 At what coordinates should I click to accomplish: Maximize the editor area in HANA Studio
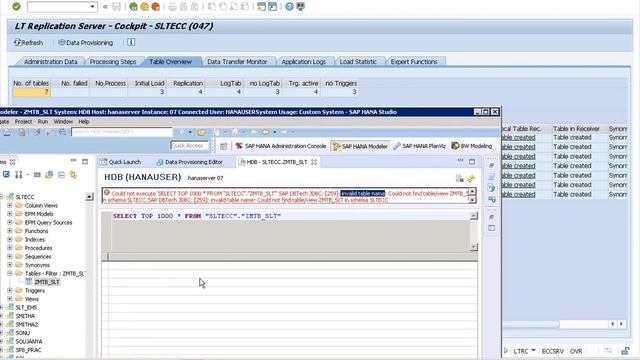[x=472, y=161]
